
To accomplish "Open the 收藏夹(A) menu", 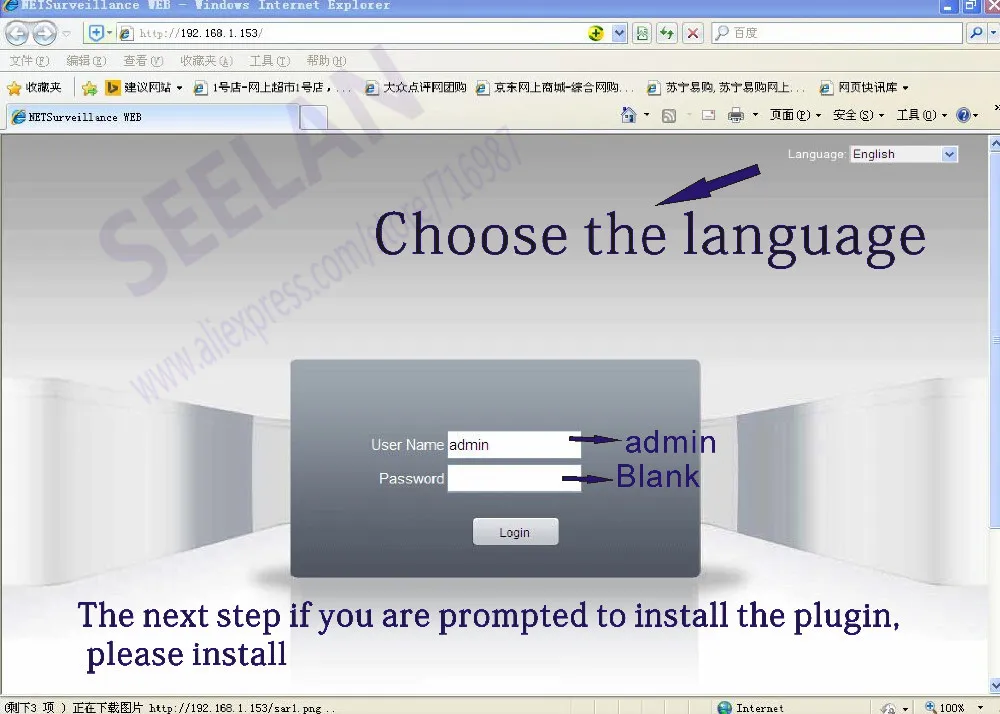I will pos(206,61).
